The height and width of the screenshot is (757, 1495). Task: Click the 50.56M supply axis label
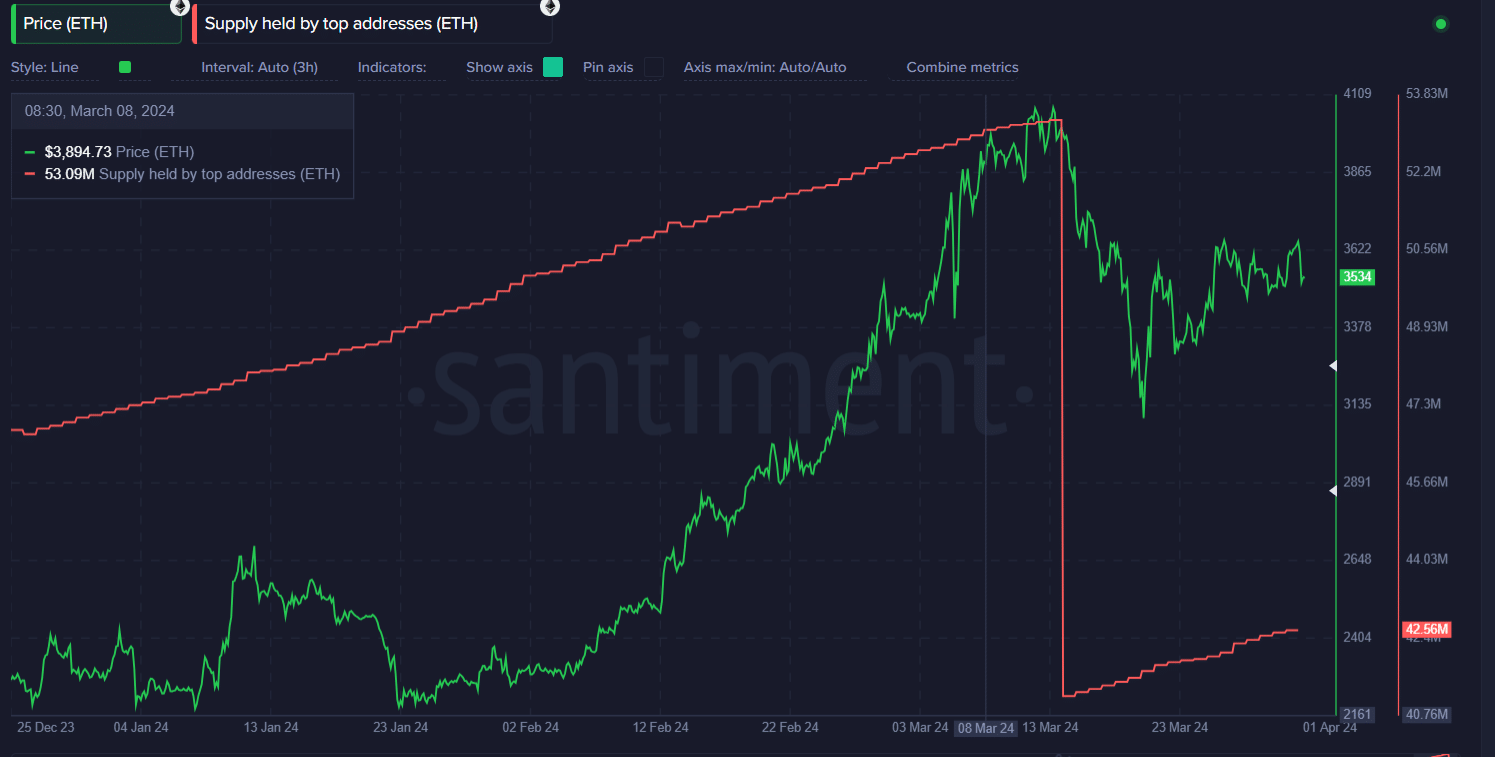coord(1427,249)
